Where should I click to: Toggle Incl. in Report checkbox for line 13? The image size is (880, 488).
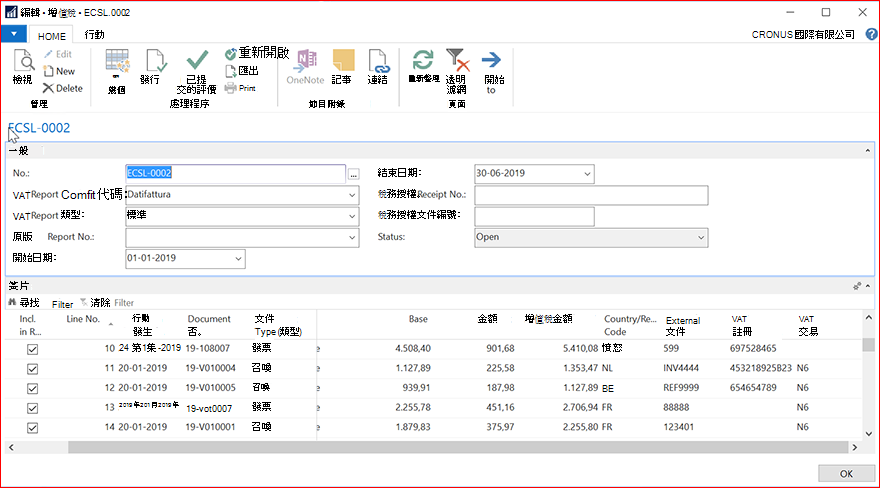tap(33, 408)
